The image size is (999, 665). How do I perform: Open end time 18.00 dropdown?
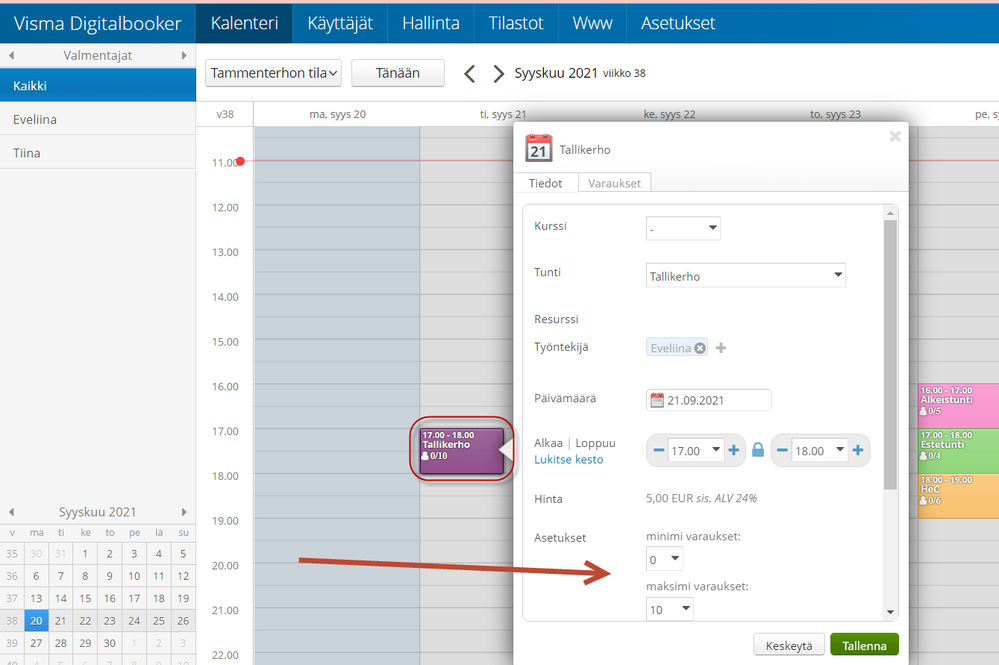coord(819,450)
